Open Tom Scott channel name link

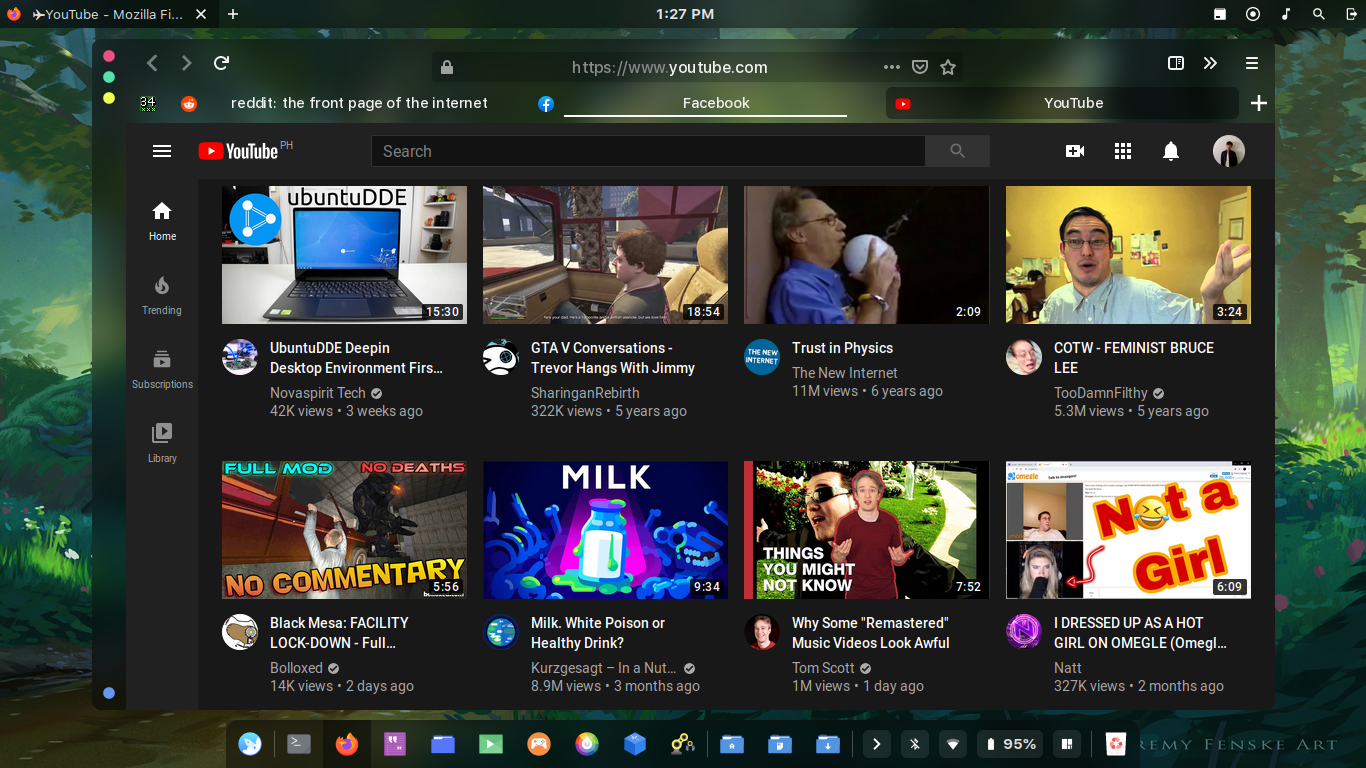(x=823, y=668)
